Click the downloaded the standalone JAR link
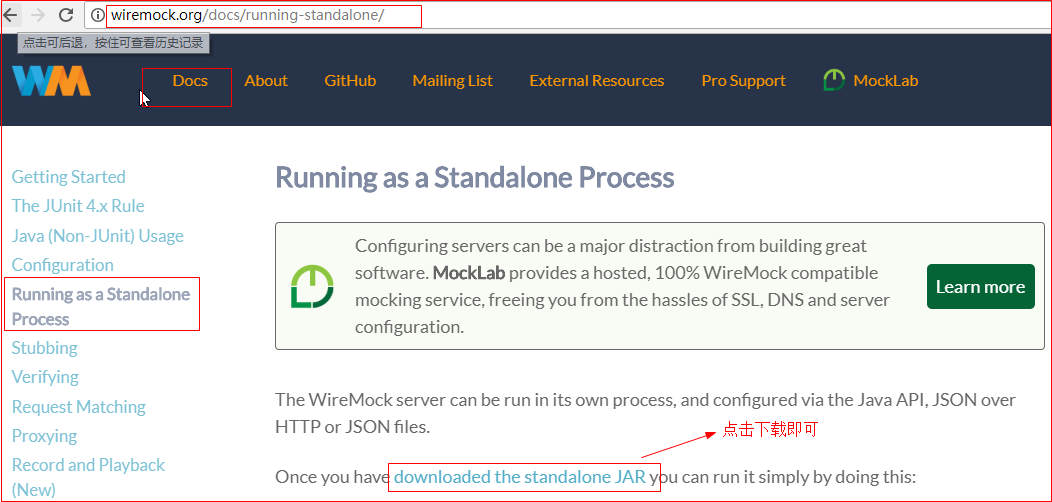This screenshot has height=502, width=1052. click(x=520, y=477)
